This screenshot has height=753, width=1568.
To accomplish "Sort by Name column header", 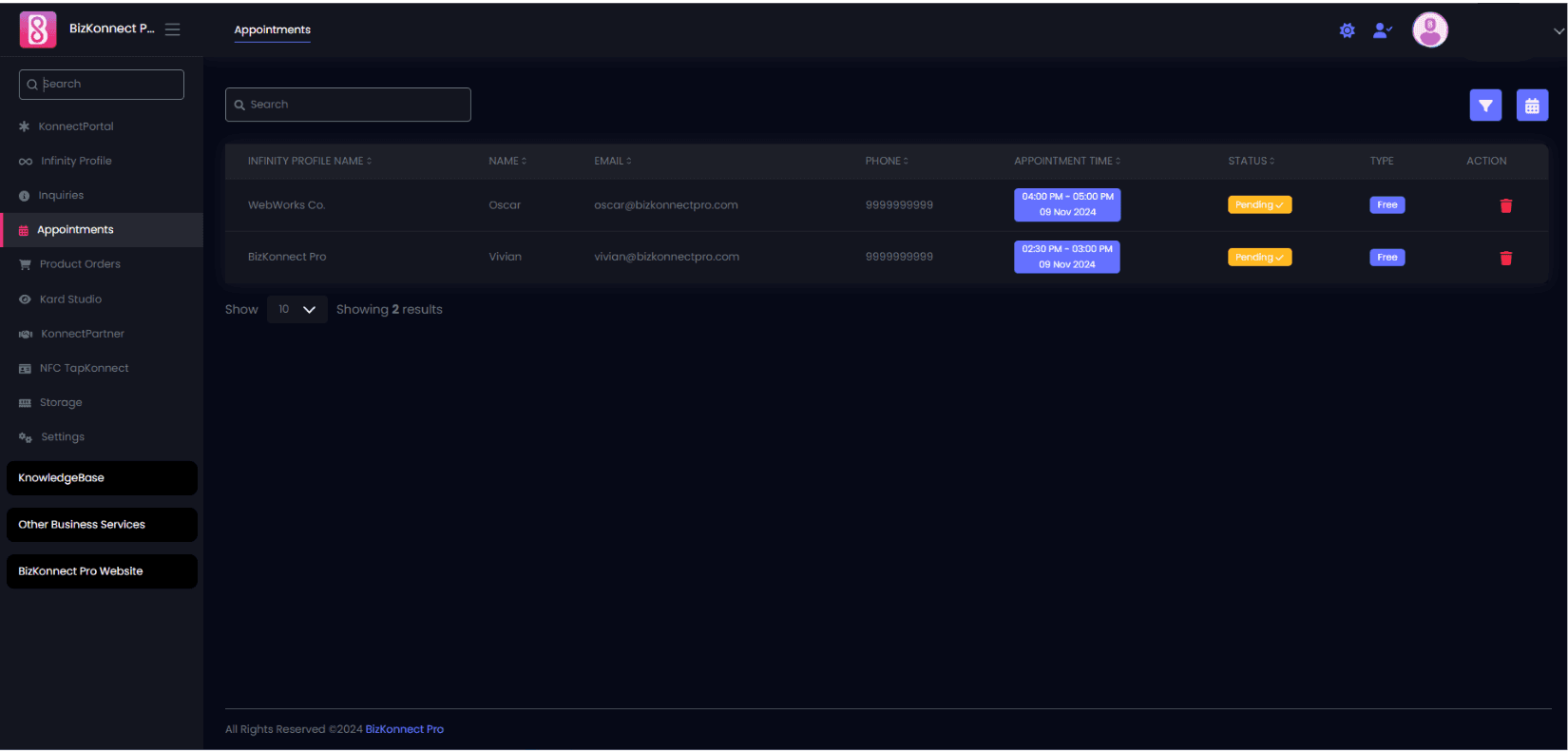I will [507, 162].
